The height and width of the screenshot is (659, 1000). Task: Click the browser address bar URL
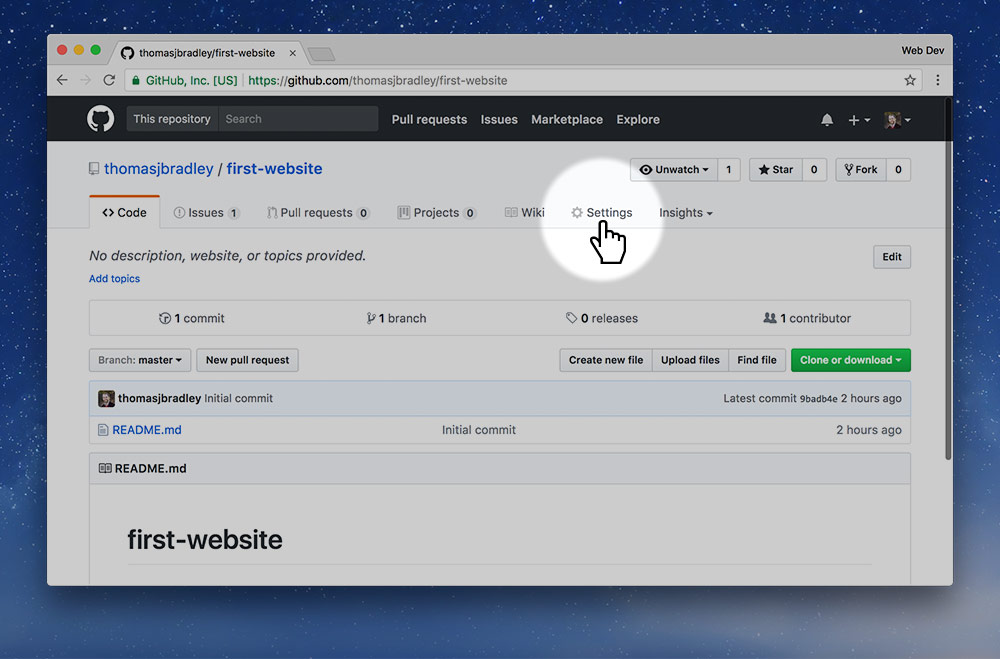pos(378,80)
